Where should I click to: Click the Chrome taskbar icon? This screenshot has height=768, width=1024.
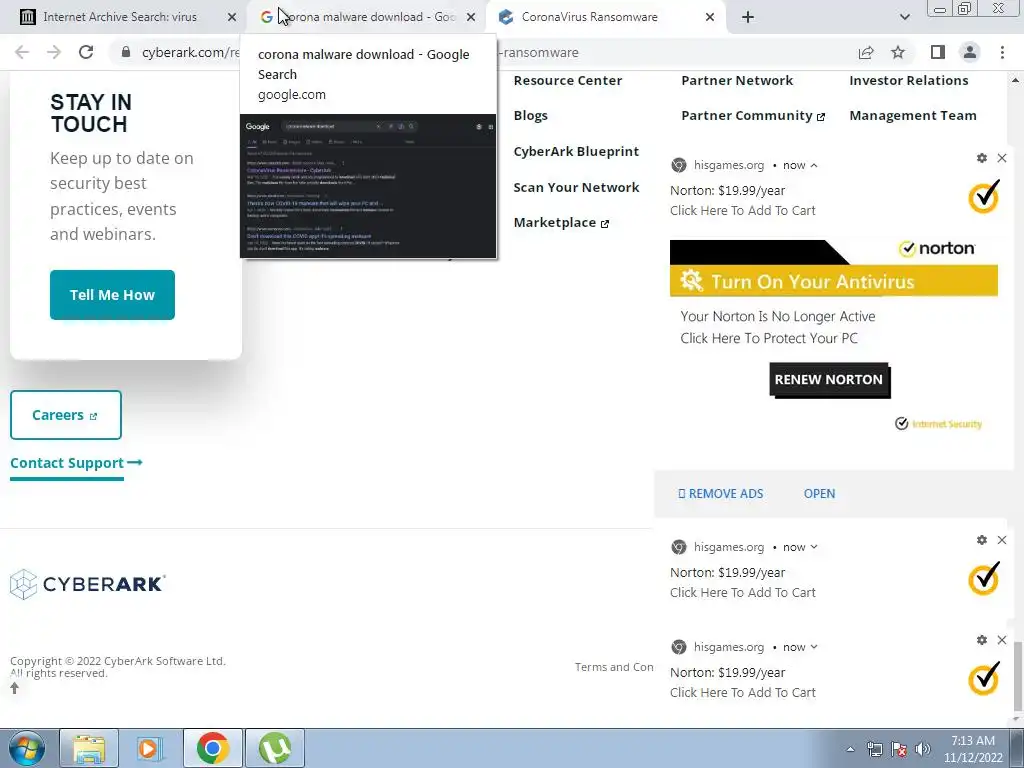tap(213, 748)
